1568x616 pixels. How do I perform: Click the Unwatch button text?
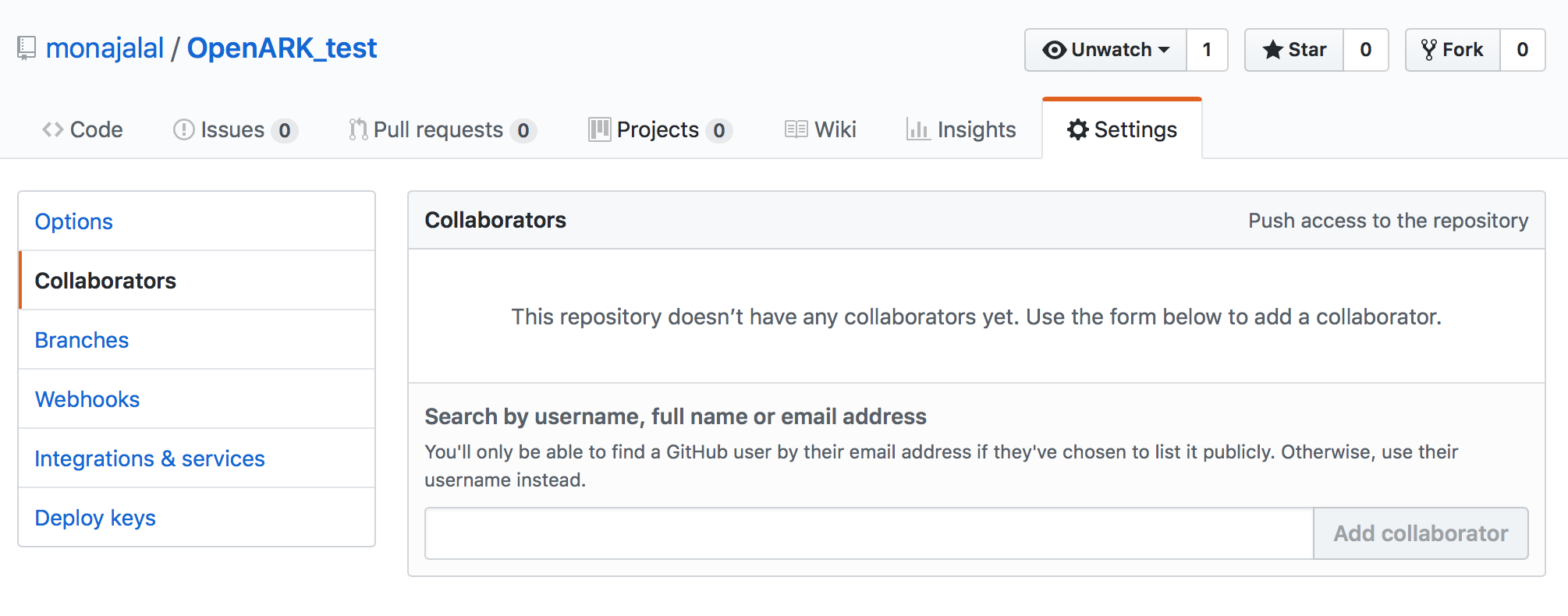click(x=1111, y=50)
